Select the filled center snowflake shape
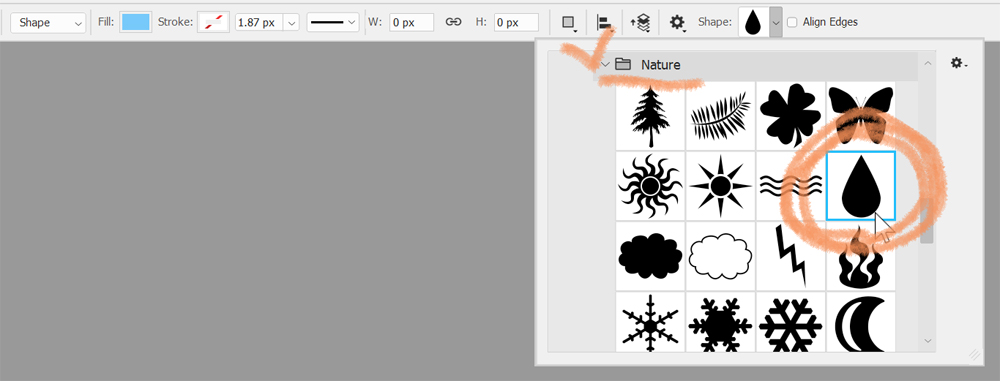Viewport: 1000px width, 381px height. point(720,322)
